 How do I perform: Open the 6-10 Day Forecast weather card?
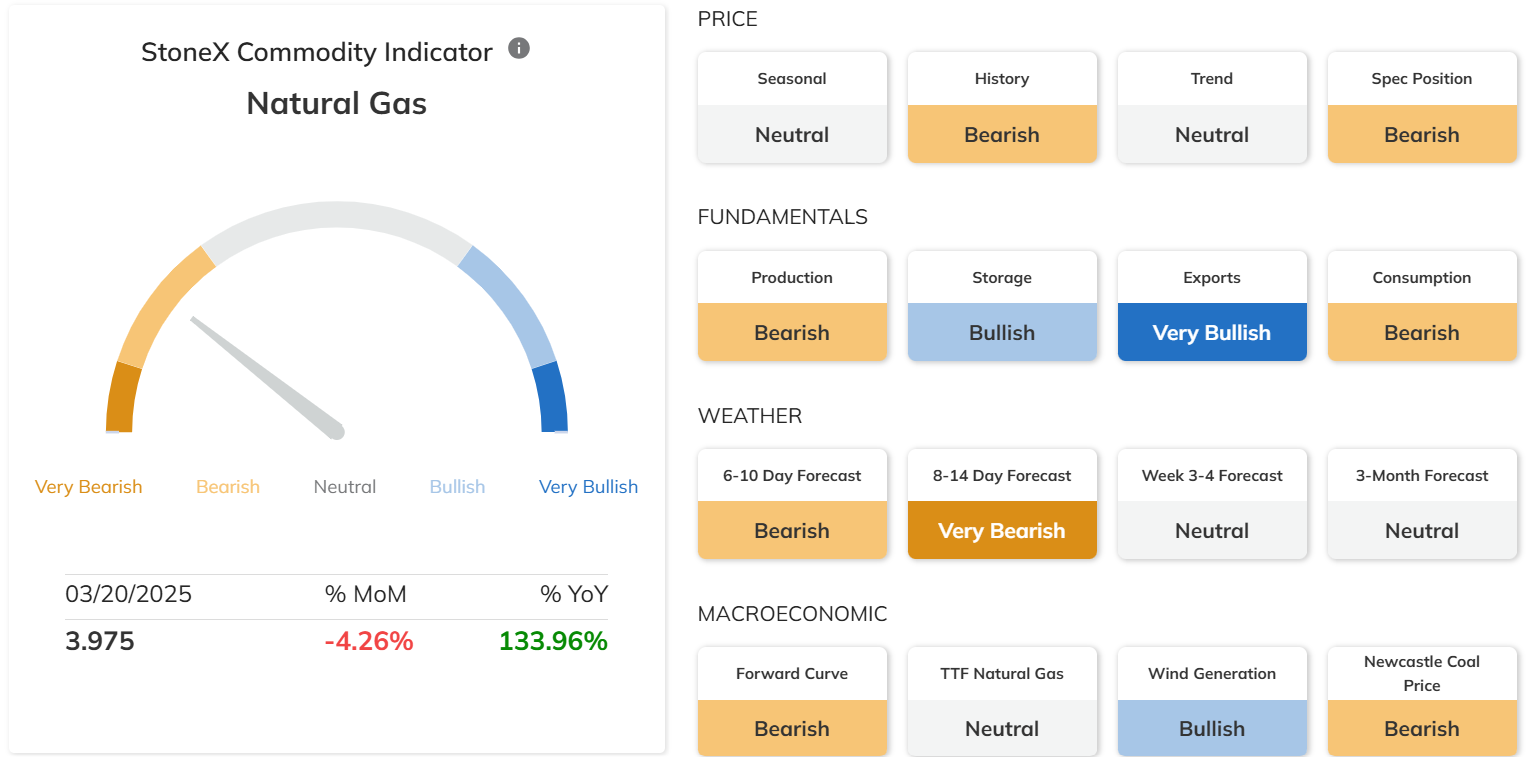coord(792,504)
